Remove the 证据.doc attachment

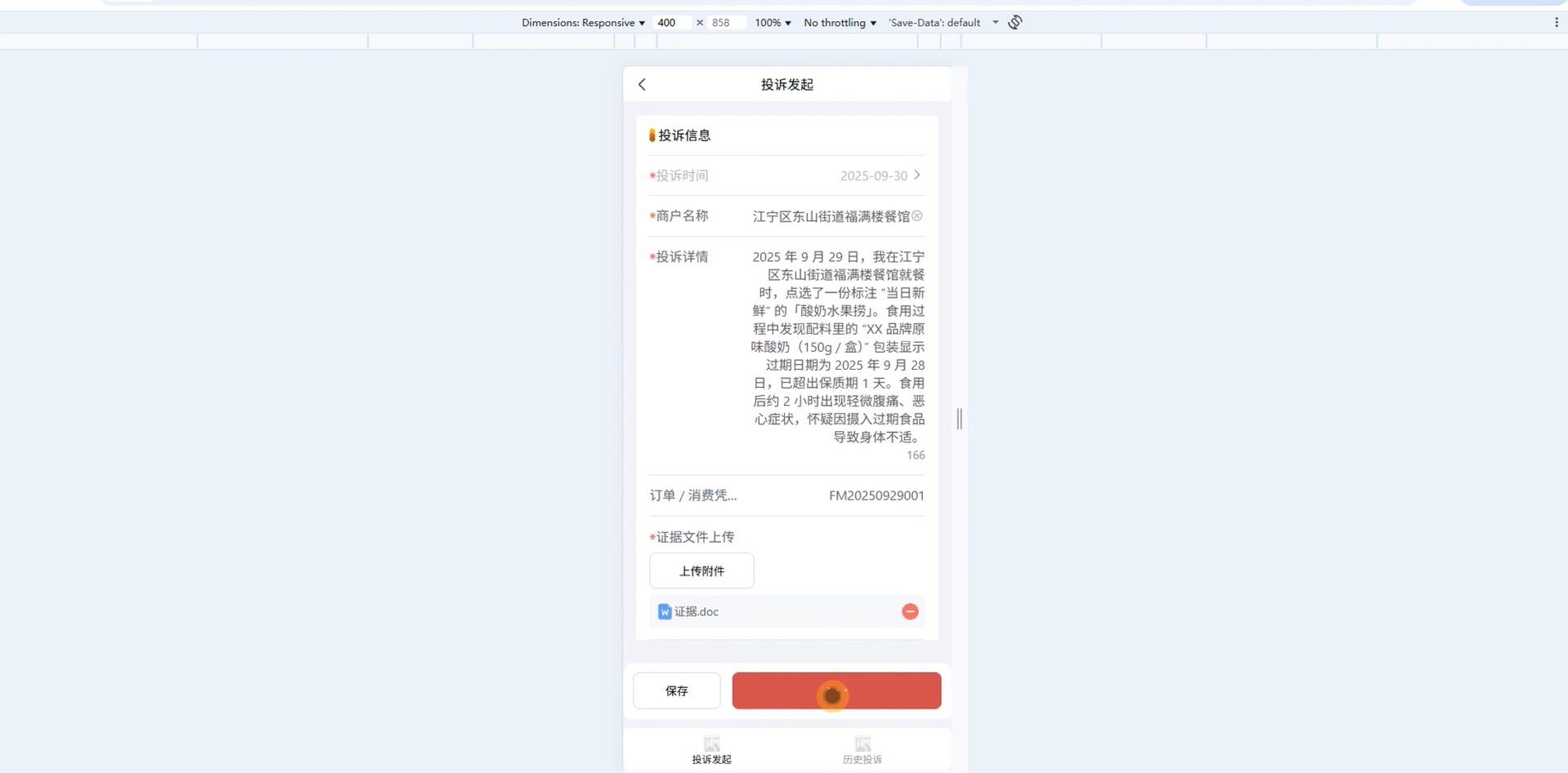click(910, 611)
